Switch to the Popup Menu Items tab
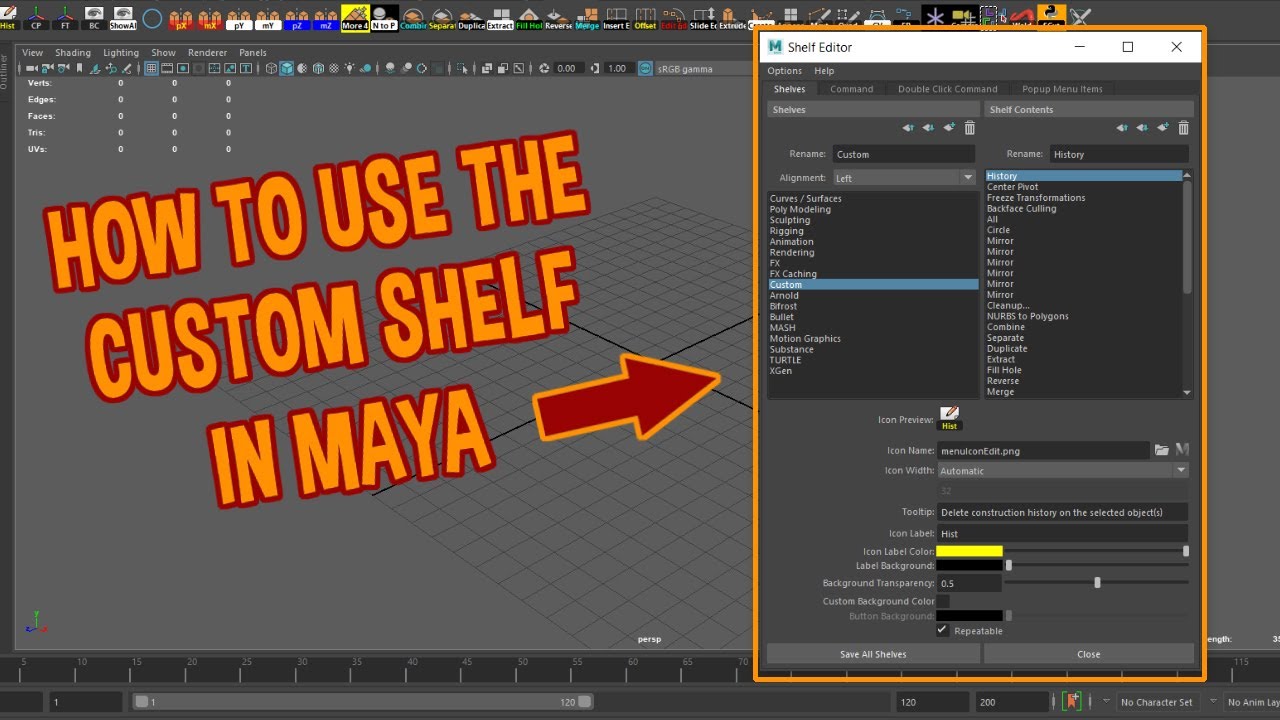The height and width of the screenshot is (720, 1280). [1062, 89]
